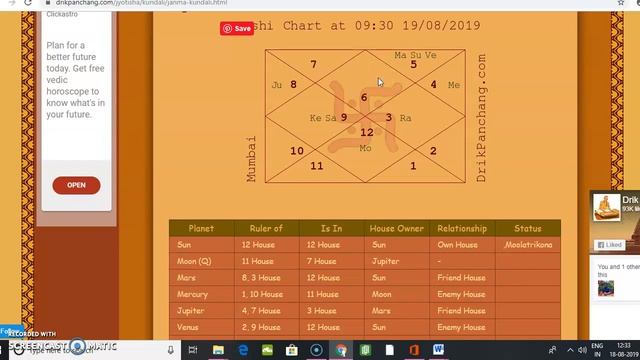Click the Status column header
Image resolution: width=640 pixels, height=360 pixels.
528,229
